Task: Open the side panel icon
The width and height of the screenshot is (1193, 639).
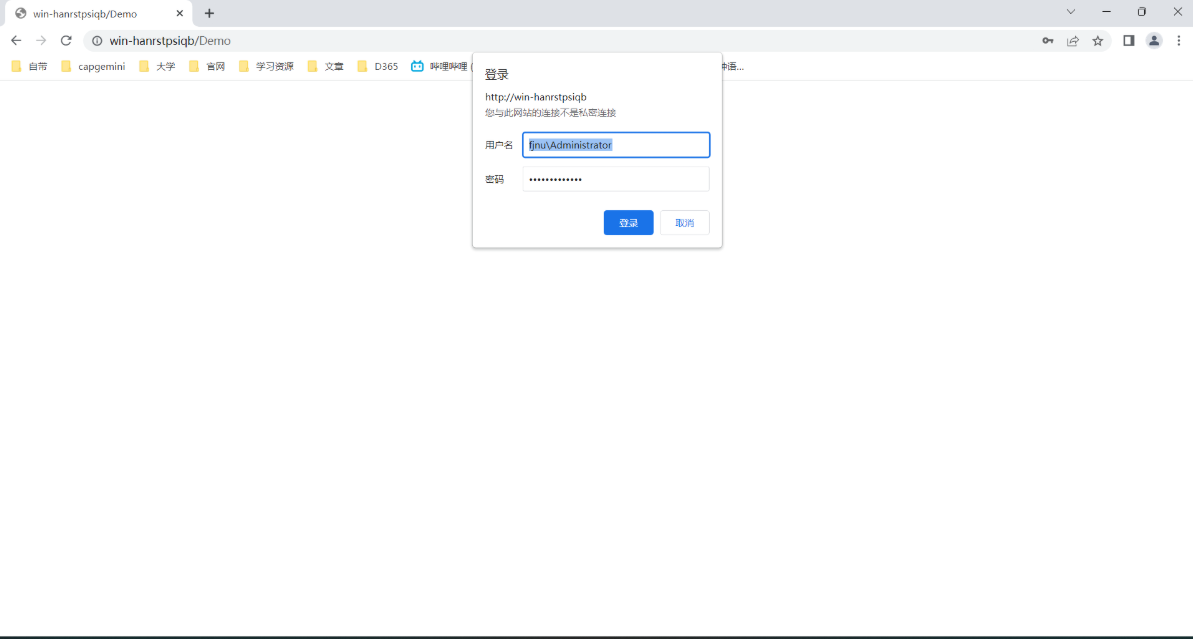Action: click(1129, 41)
